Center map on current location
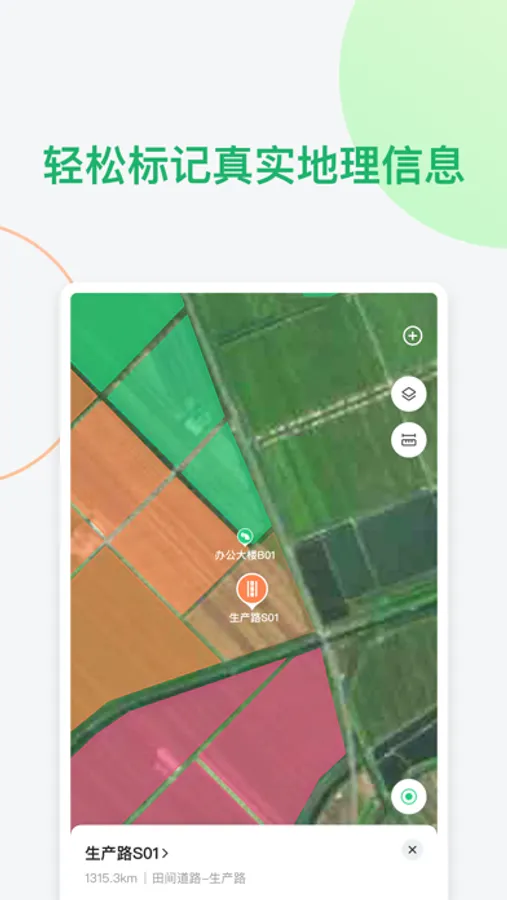This screenshot has height=900, width=507. coord(408,797)
